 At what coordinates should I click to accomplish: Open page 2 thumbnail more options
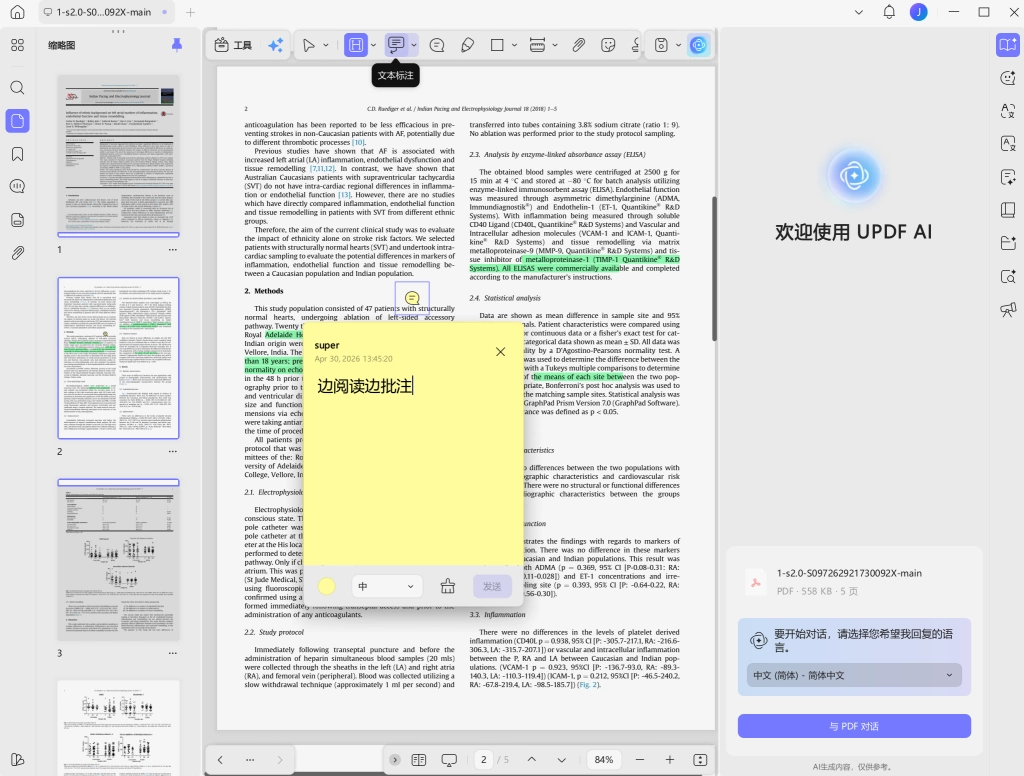pyautogui.click(x=172, y=451)
